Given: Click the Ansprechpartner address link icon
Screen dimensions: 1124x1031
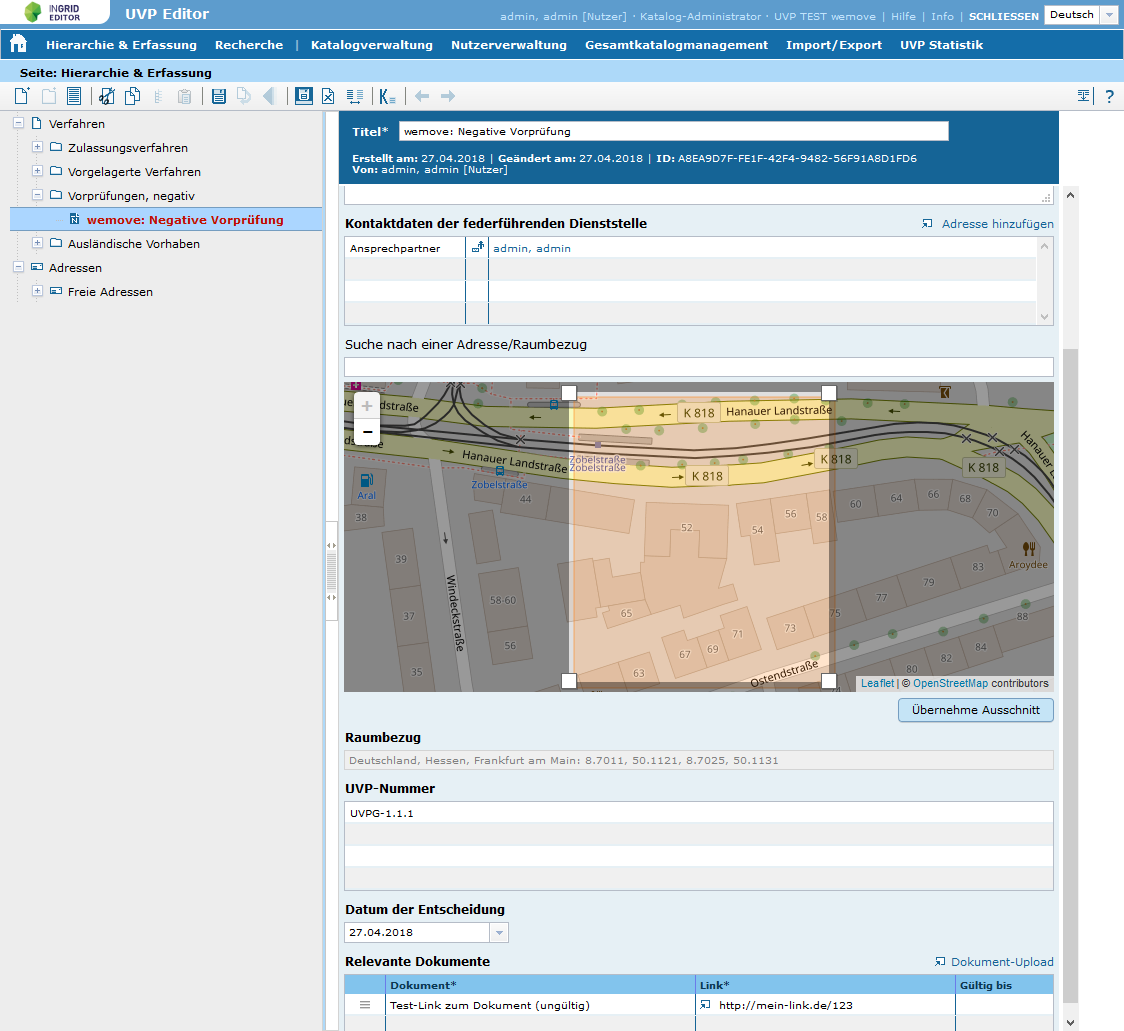Looking at the screenshot, I should [477, 247].
